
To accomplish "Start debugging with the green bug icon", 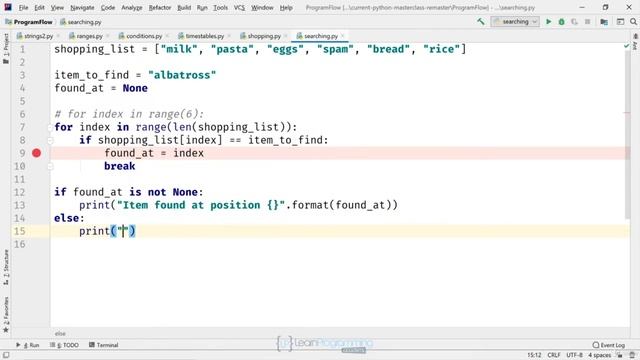I will (562, 22).
